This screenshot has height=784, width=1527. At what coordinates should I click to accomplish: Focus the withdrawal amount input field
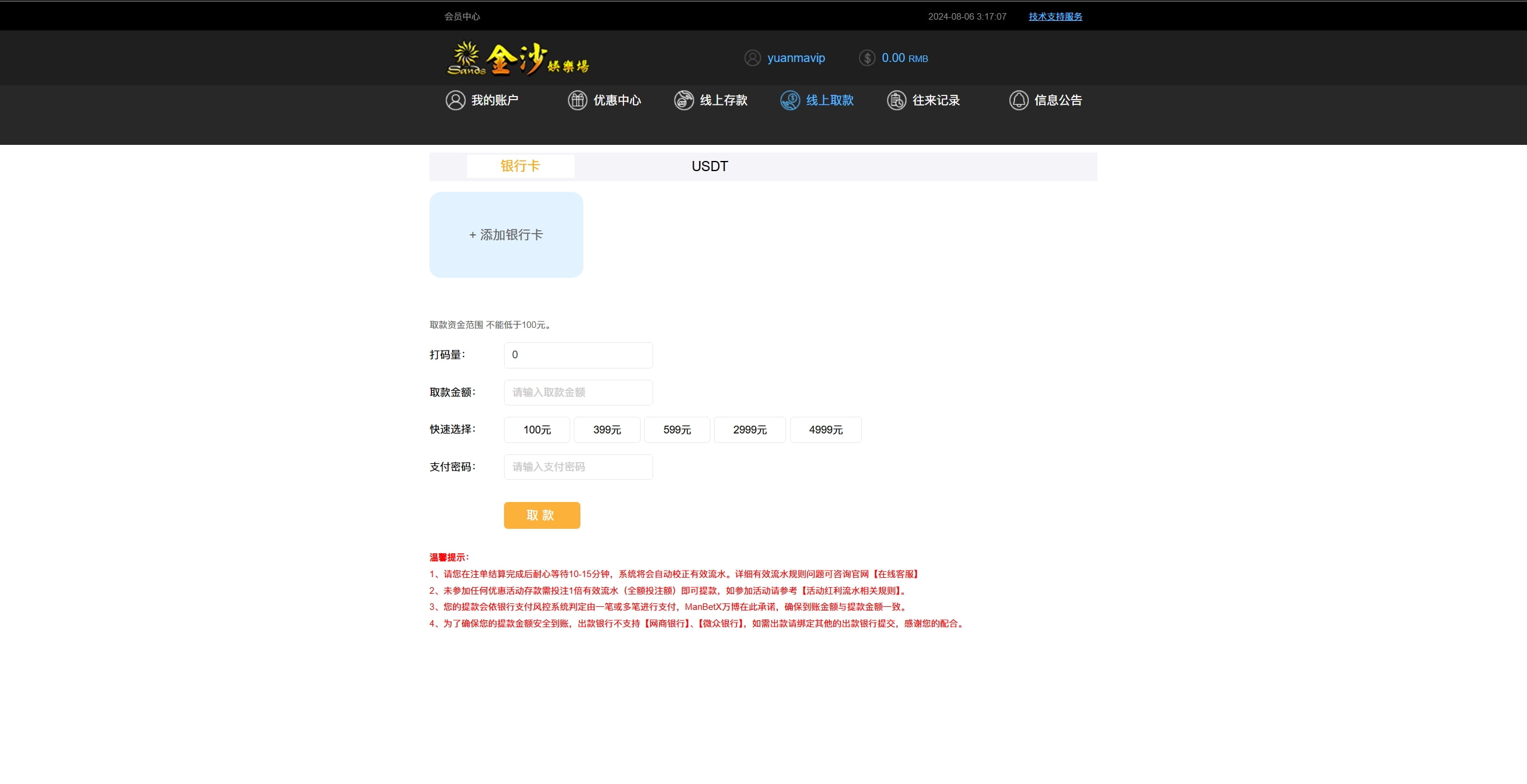(x=578, y=392)
